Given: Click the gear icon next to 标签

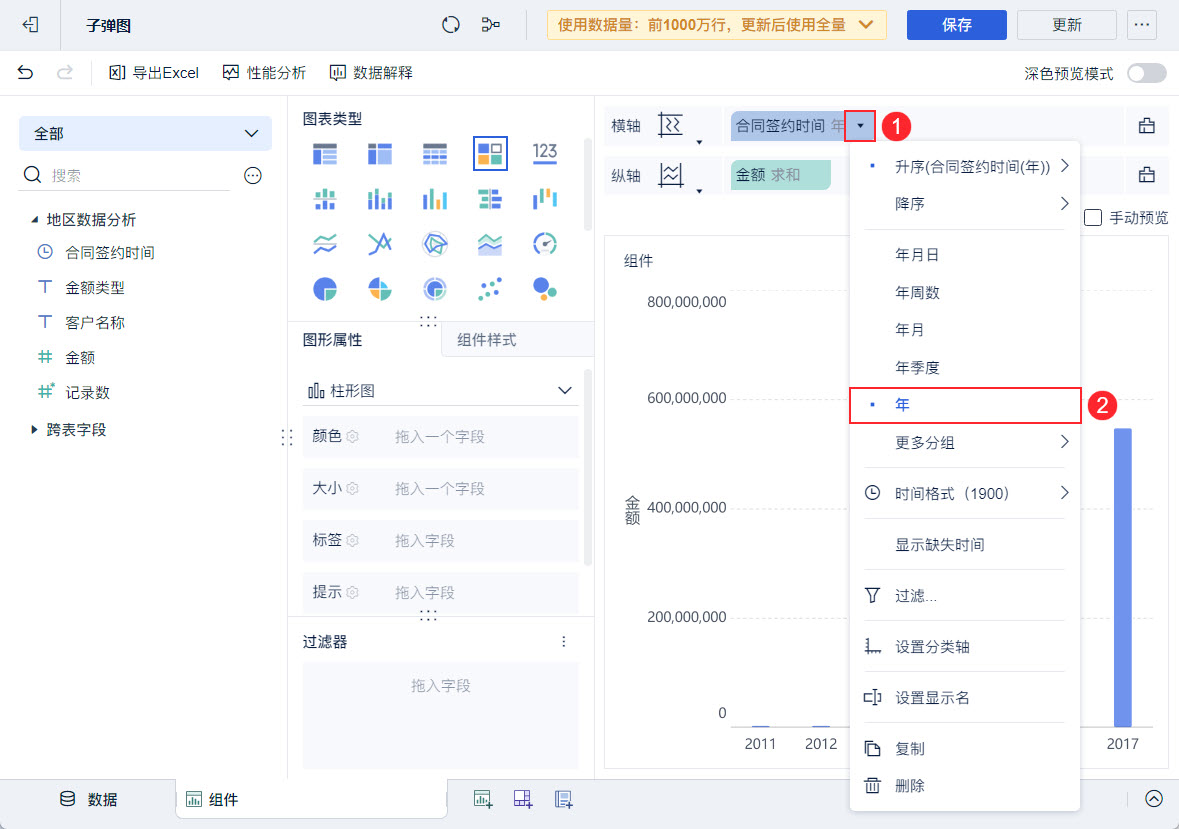Looking at the screenshot, I should (353, 540).
